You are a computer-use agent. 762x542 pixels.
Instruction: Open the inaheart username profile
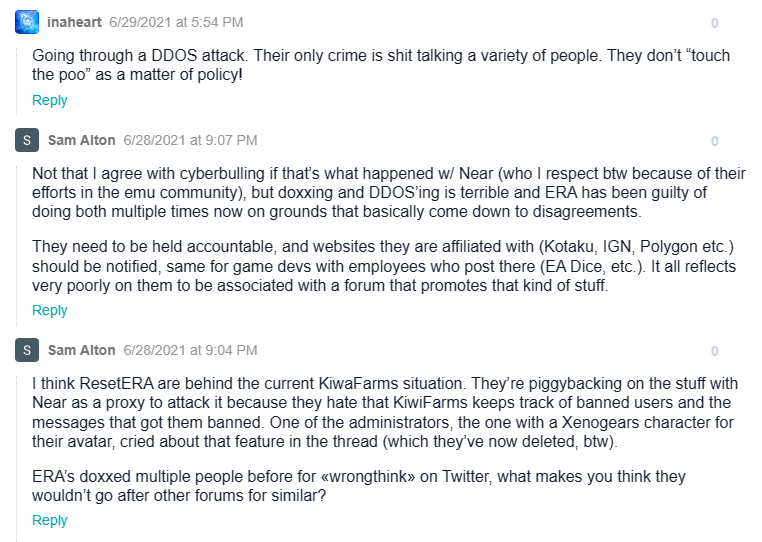tap(74, 22)
